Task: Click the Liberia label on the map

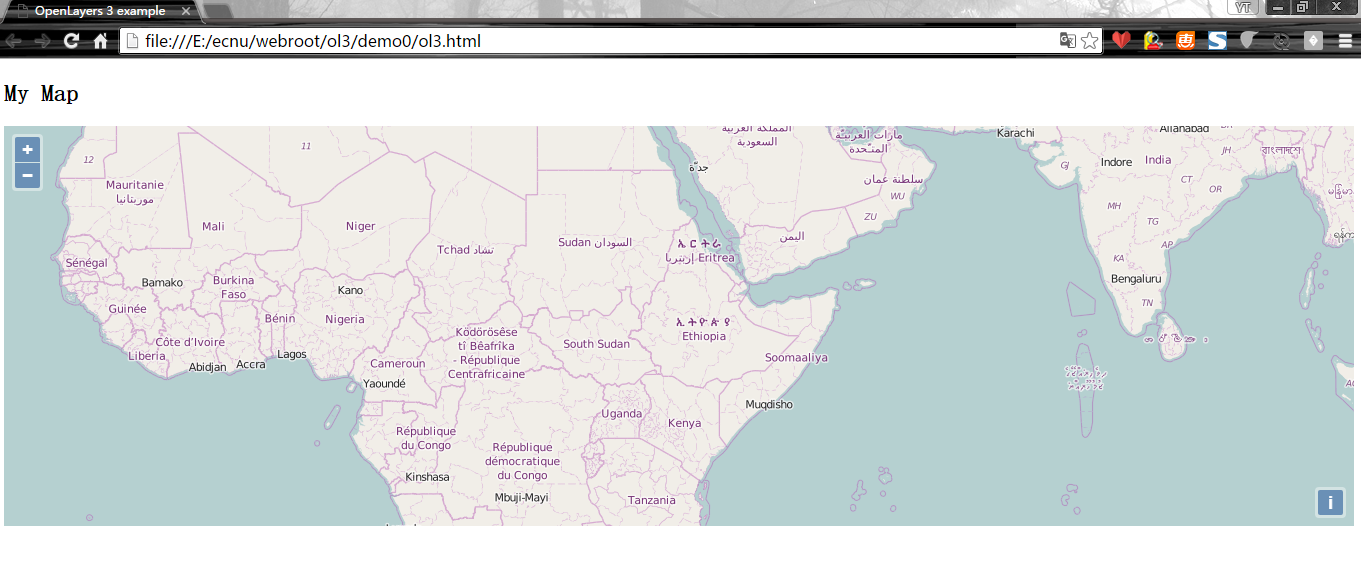Action: (147, 356)
